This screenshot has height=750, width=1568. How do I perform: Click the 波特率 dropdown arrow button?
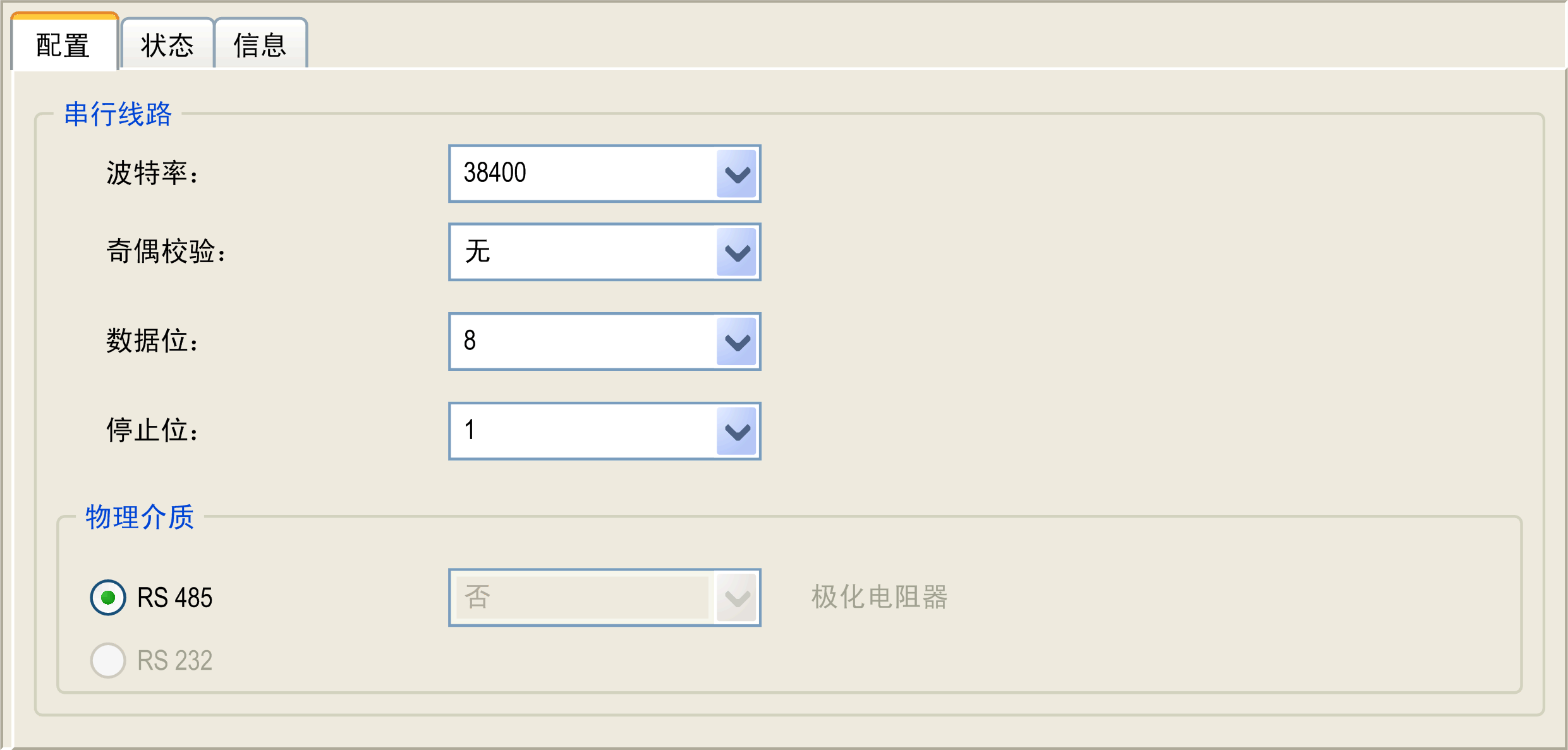(x=736, y=174)
